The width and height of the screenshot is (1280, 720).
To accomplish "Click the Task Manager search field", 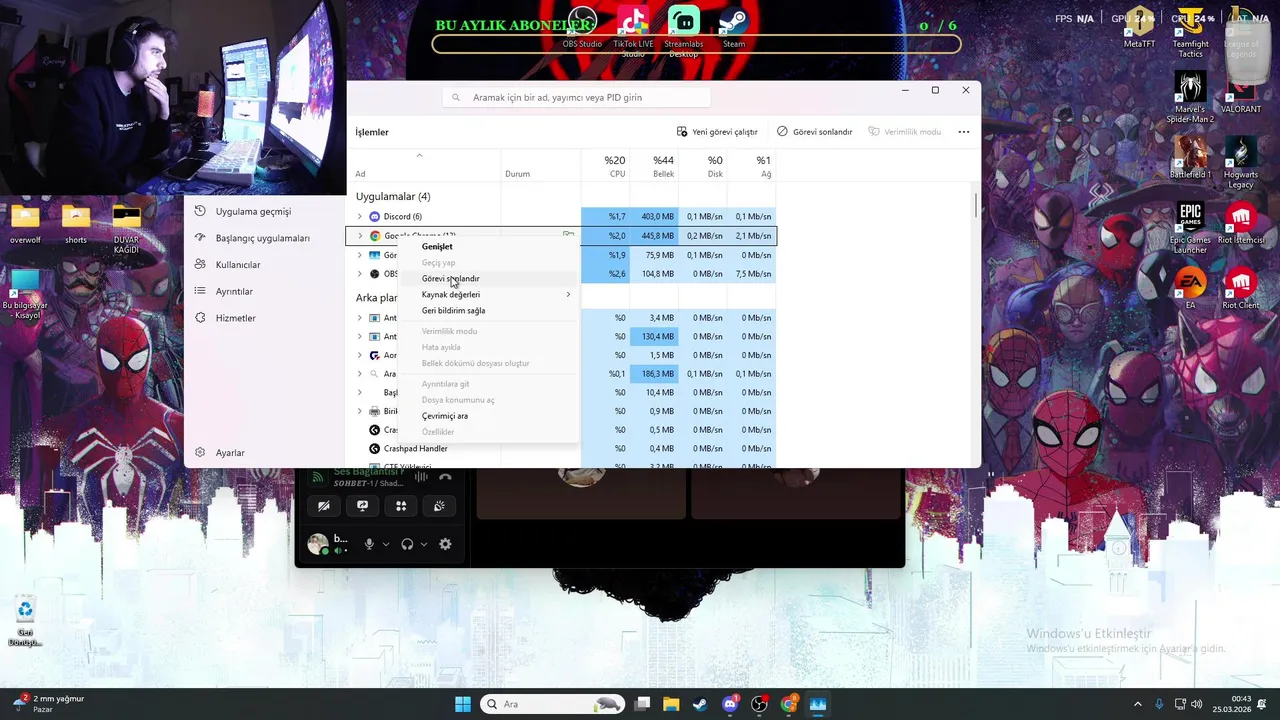I will [x=576, y=97].
